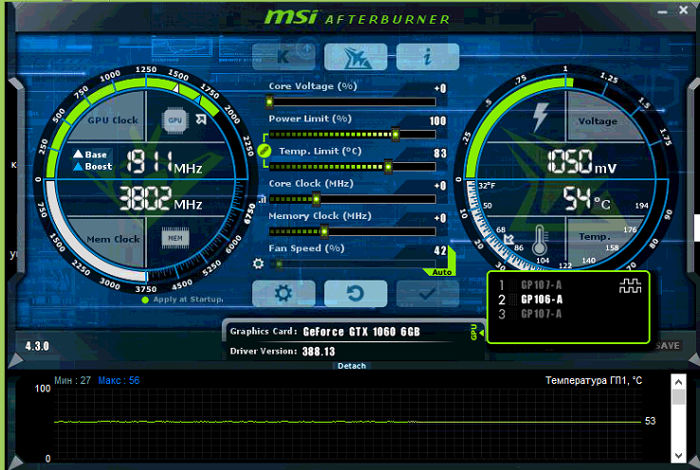Click the Temp. Limit value 83

440,153
